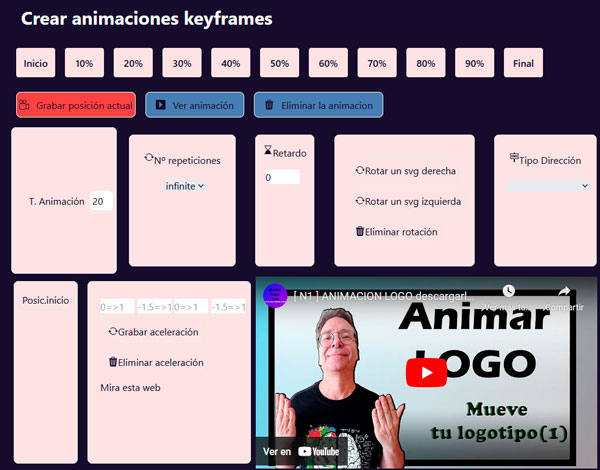
Task: Click the signpost icon beside Tipo Dirección
Action: coord(514,157)
